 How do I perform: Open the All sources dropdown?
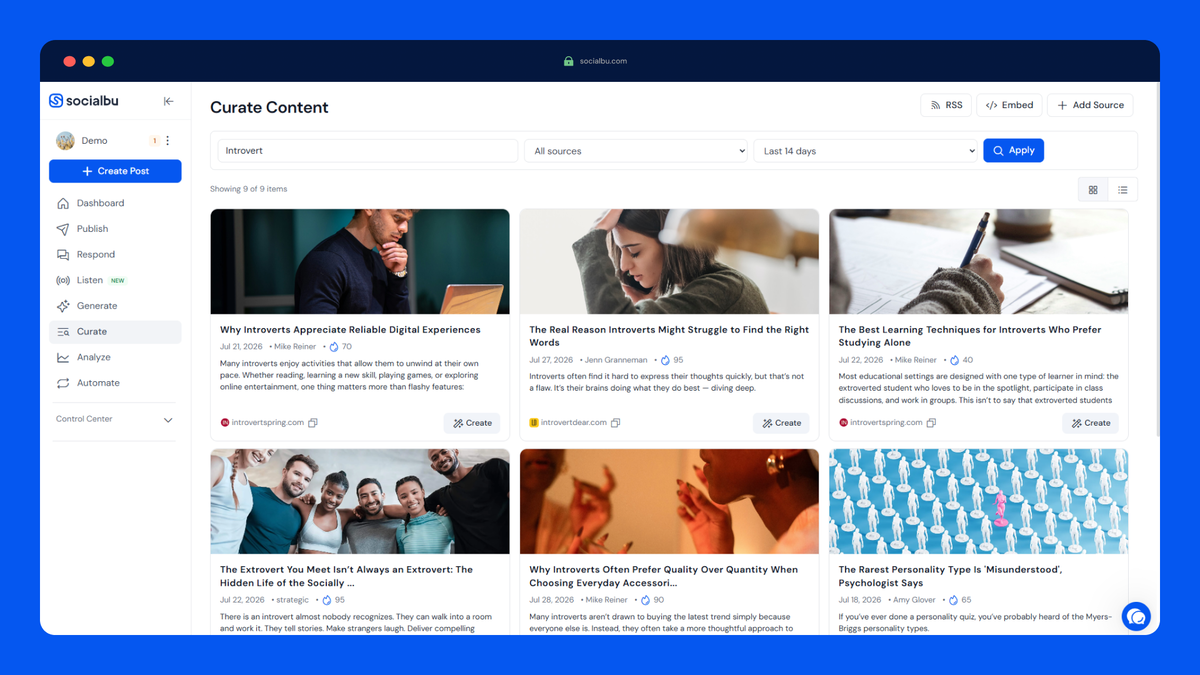click(x=637, y=151)
